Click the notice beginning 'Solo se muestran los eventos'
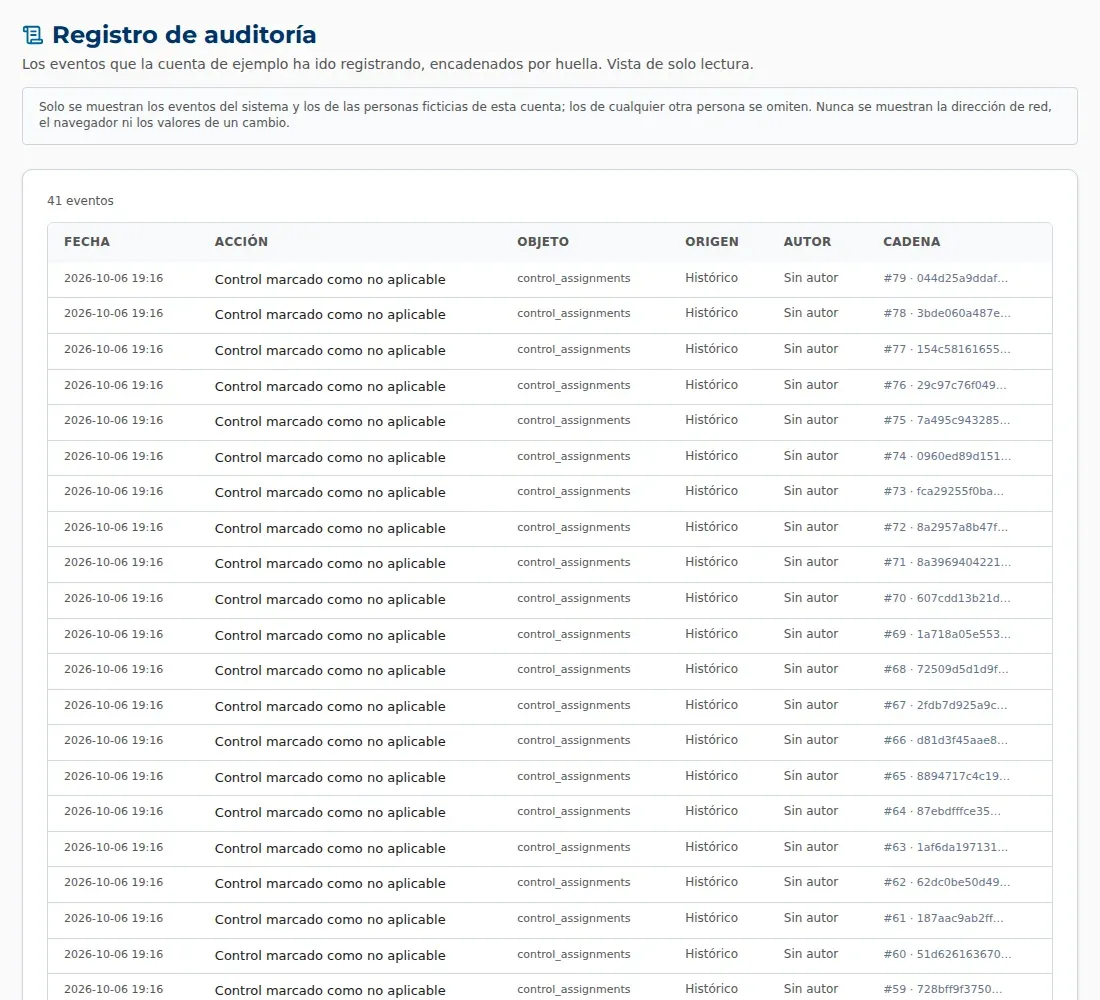Image resolution: width=1100 pixels, height=1000 pixels. click(549, 115)
